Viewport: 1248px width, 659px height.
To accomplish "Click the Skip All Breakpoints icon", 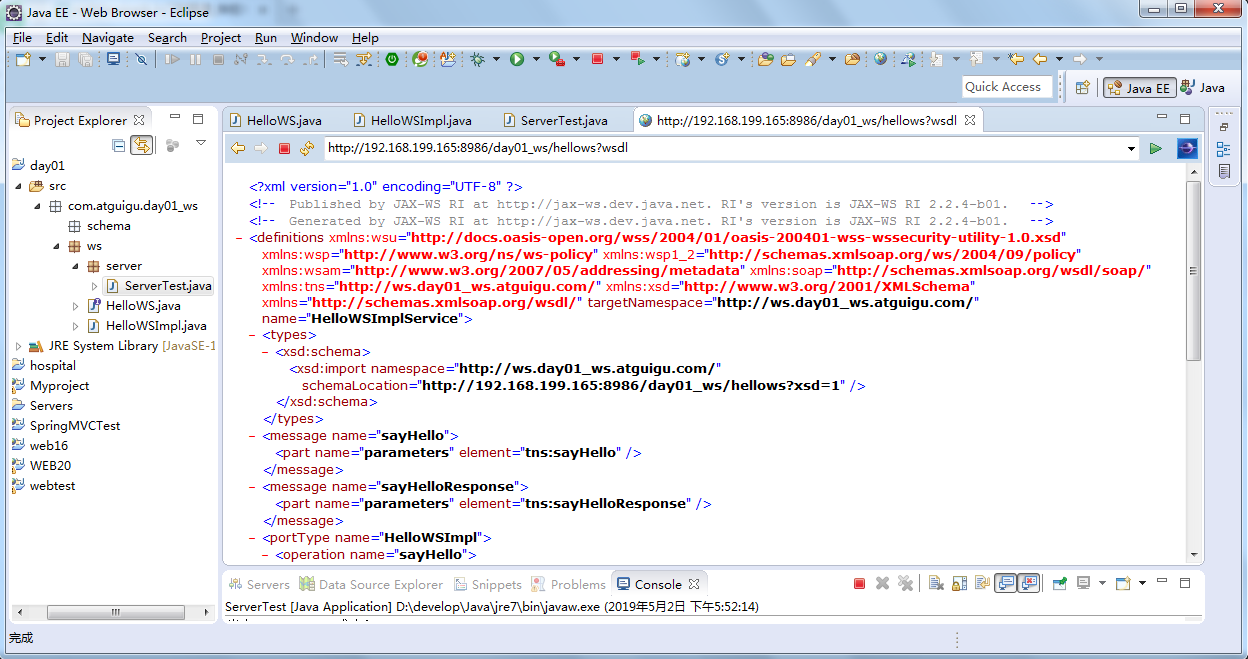I will (141, 59).
